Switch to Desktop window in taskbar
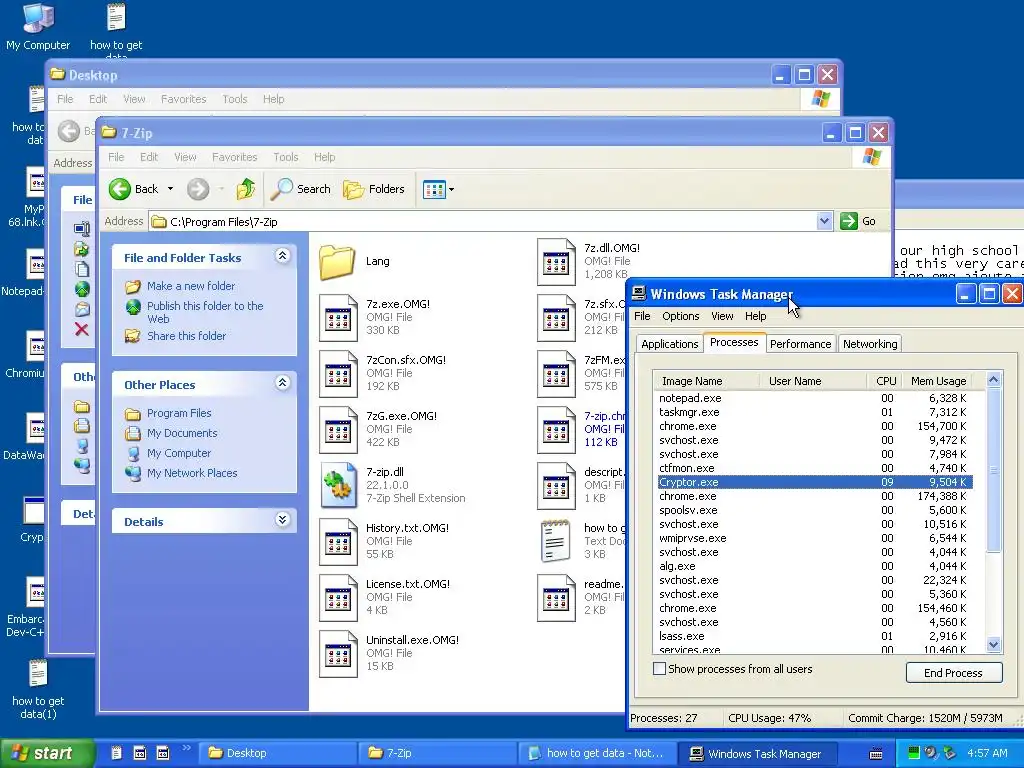The height and width of the screenshot is (768, 1024). point(276,754)
